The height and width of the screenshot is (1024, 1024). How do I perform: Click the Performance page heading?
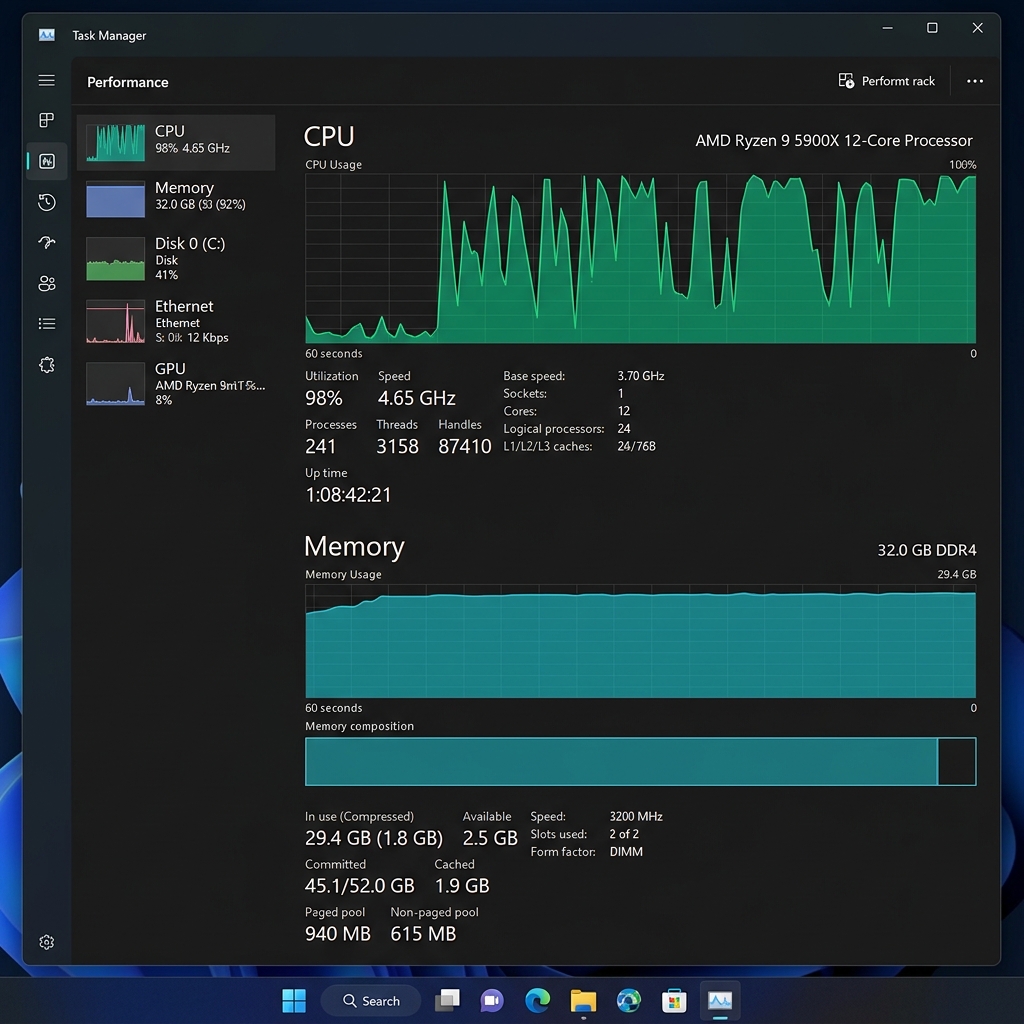[x=127, y=82]
